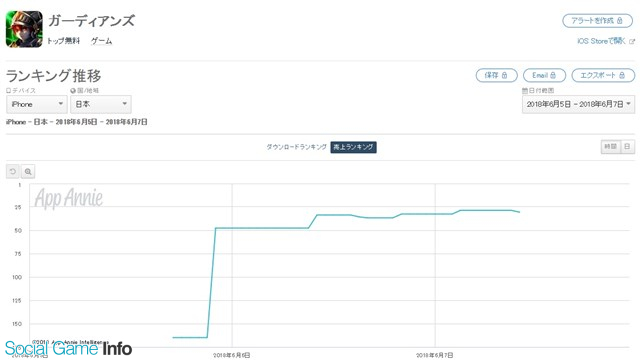Select the 売上ランキング toggle
Image resolution: width=640 pixels, height=361 pixels.
(x=353, y=147)
